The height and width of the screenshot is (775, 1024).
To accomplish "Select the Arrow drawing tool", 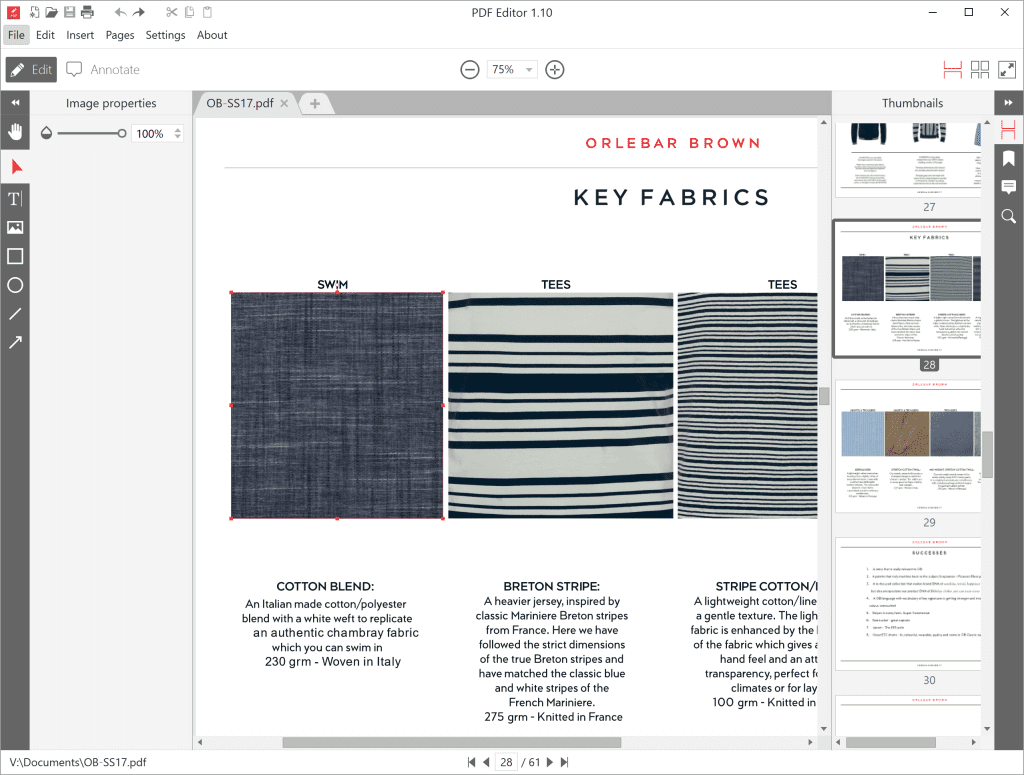I will click(14, 342).
